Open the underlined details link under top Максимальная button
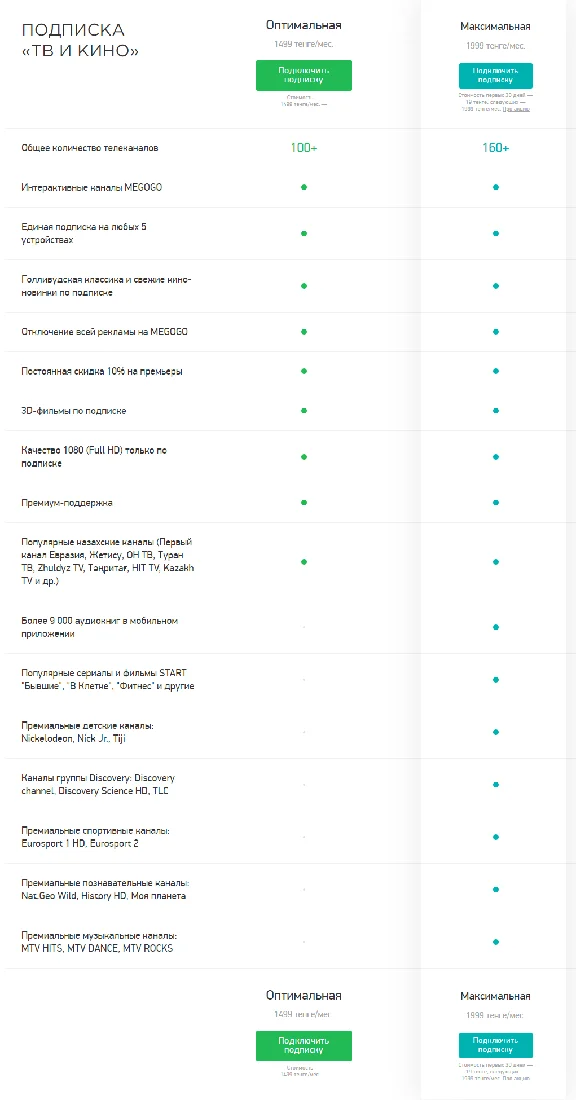576x1100 pixels. click(x=516, y=109)
